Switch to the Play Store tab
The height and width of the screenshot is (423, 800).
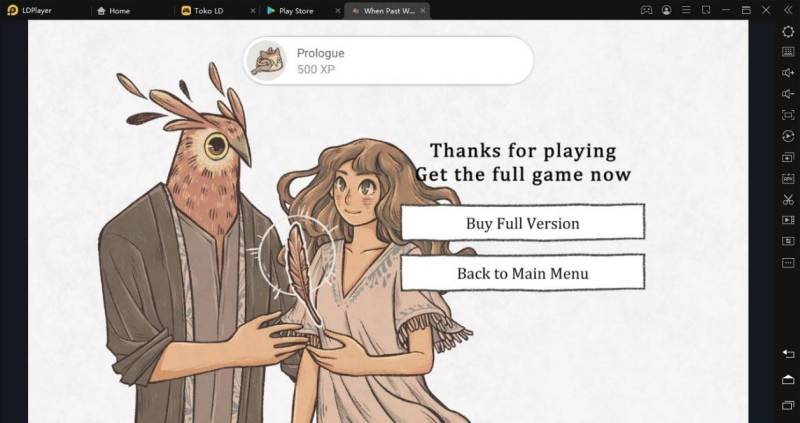click(290, 11)
